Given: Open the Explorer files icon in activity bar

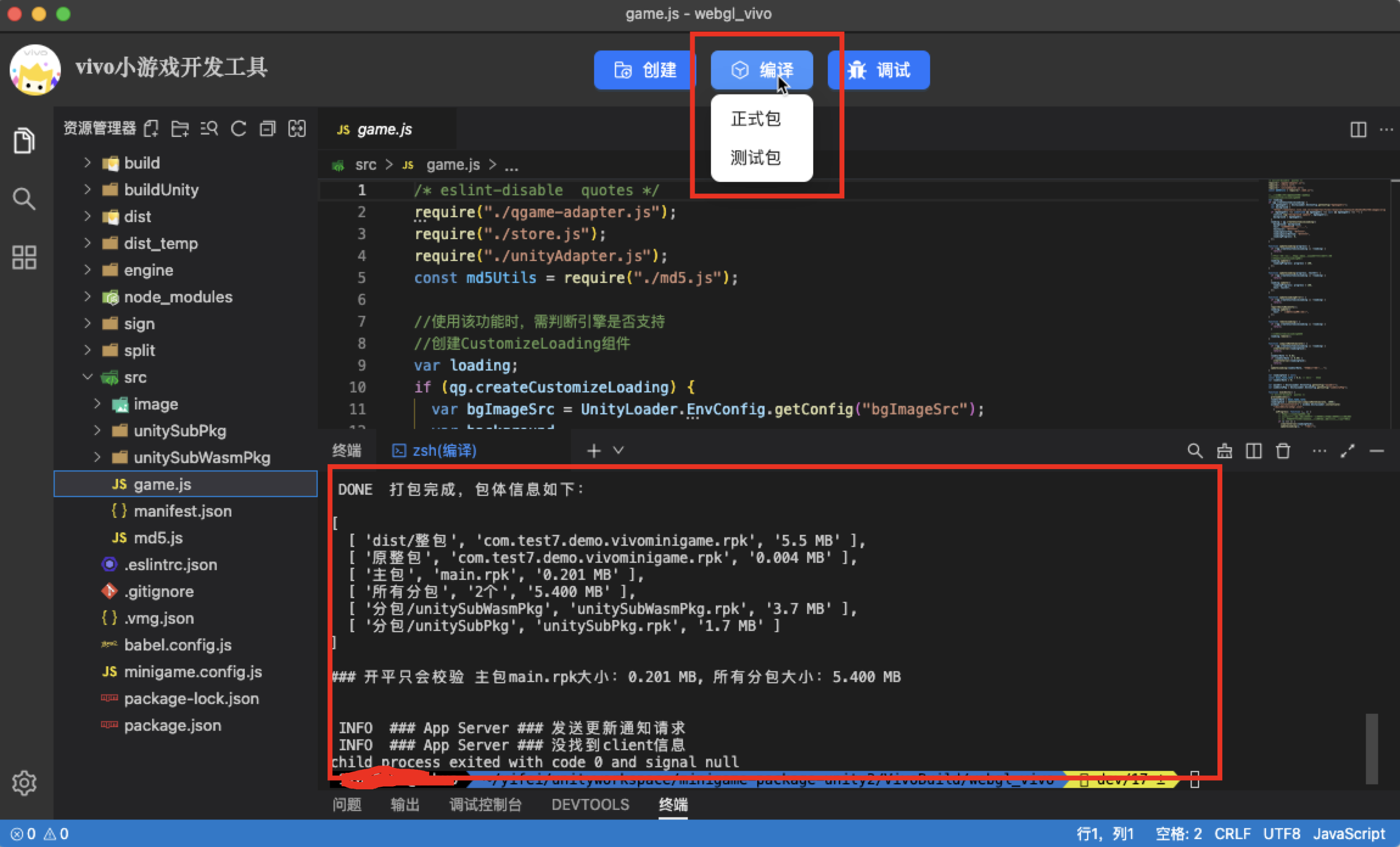Looking at the screenshot, I should tap(24, 141).
